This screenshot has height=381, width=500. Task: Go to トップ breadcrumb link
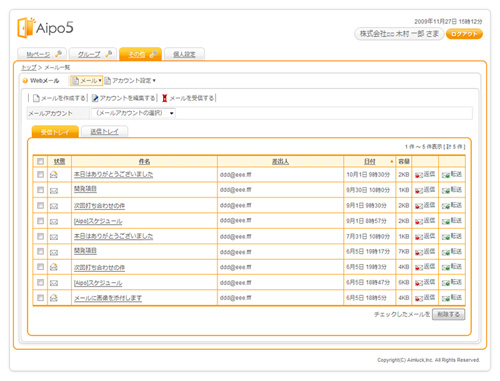[29, 68]
